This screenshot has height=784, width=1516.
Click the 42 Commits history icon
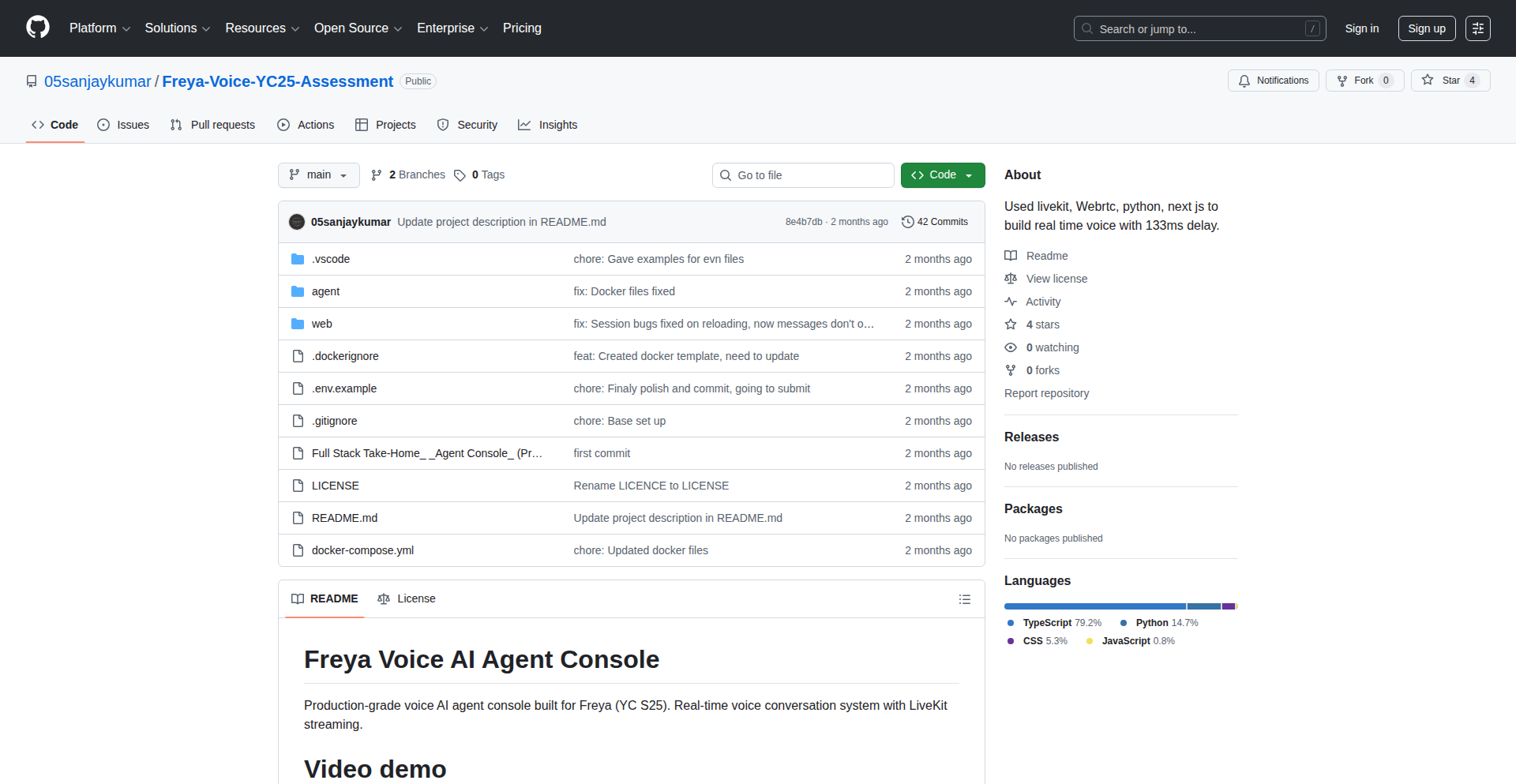[x=908, y=222]
